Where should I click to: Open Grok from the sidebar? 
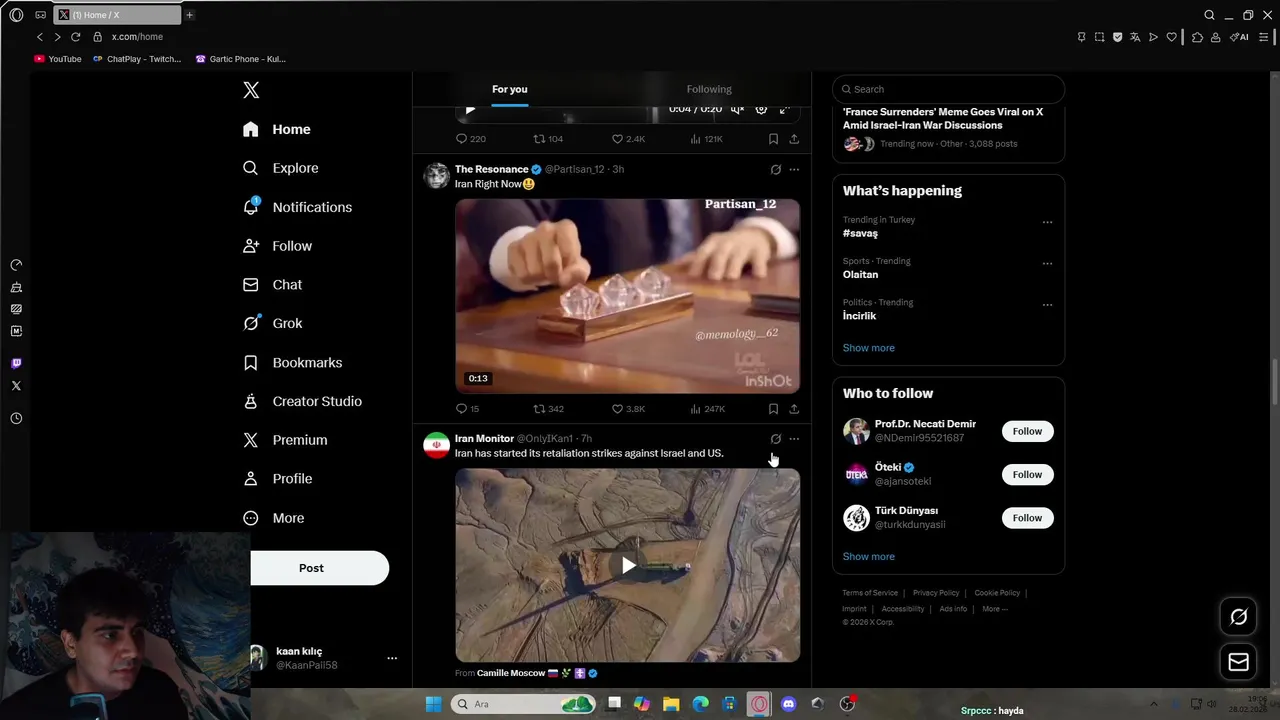272,323
